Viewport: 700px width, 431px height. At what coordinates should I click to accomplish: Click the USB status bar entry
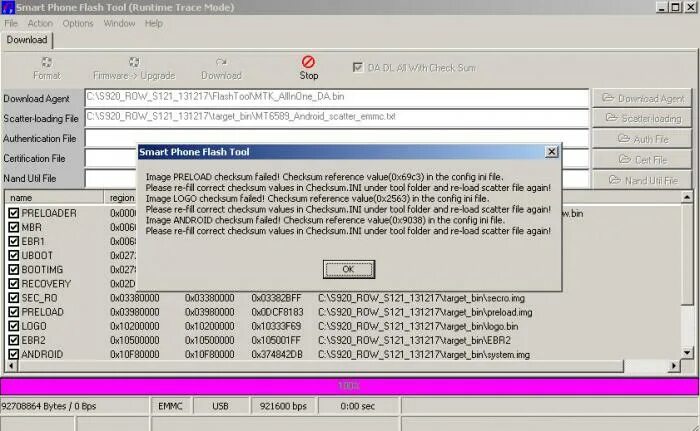click(x=220, y=406)
